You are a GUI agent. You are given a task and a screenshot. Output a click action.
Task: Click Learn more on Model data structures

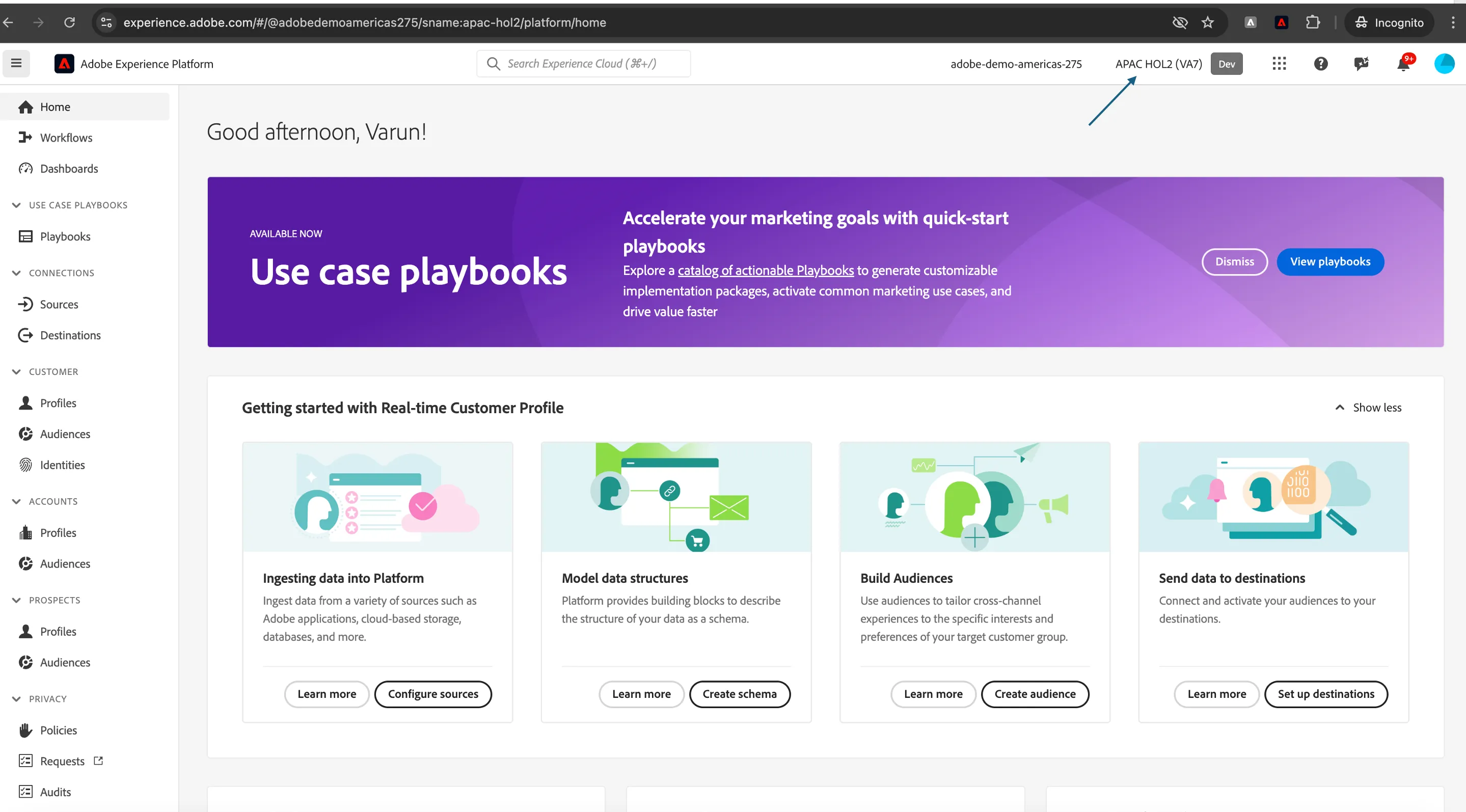pos(641,694)
